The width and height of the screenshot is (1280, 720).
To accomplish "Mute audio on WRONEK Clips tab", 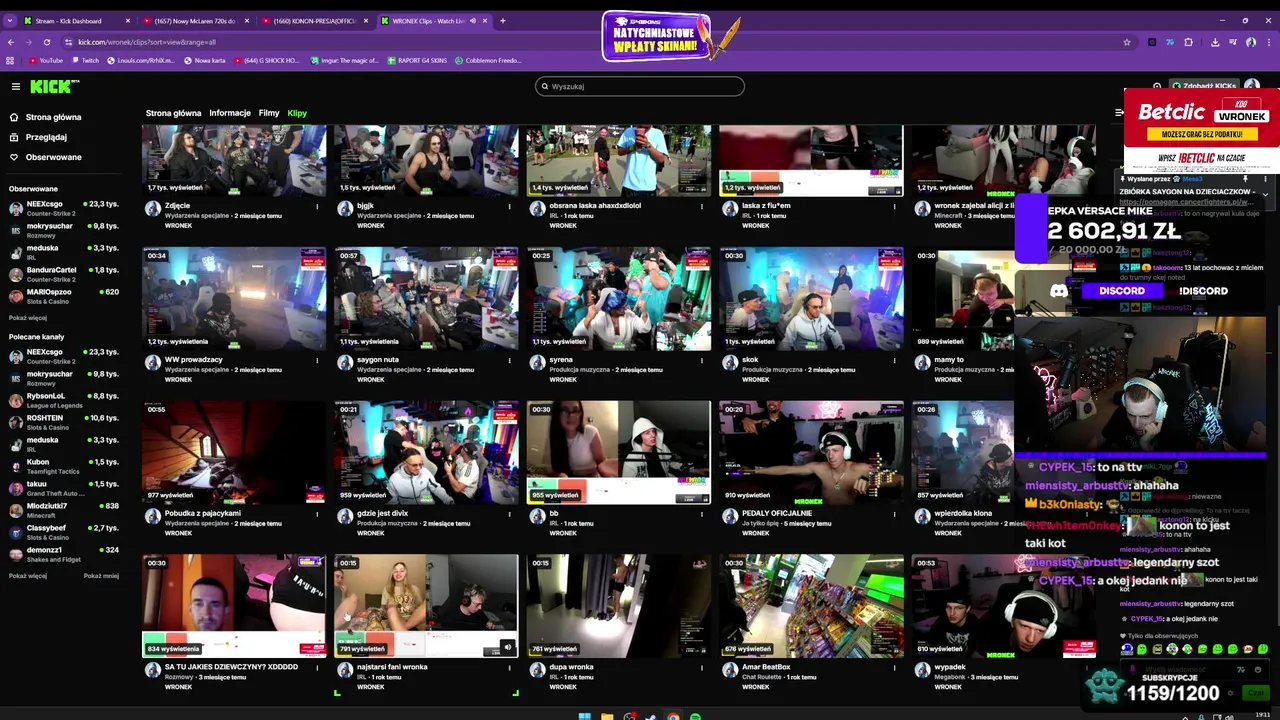I will 472,21.
